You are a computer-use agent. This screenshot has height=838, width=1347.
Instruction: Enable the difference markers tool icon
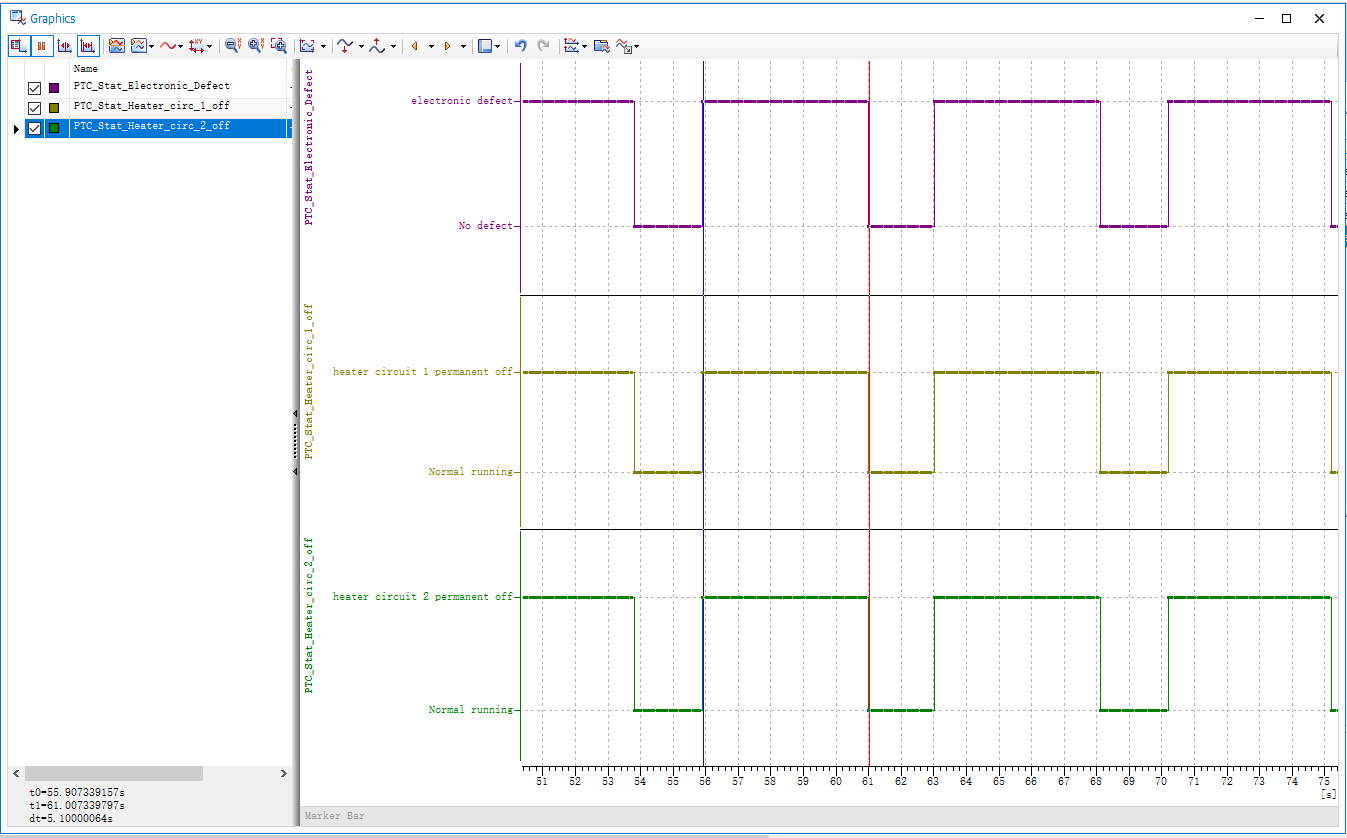[88, 45]
